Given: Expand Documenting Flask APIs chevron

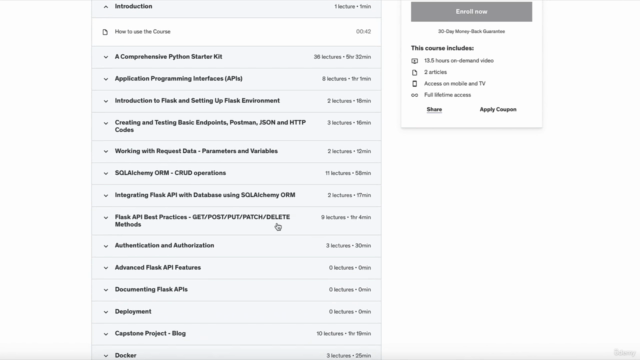Looking at the screenshot, I should tap(106, 290).
